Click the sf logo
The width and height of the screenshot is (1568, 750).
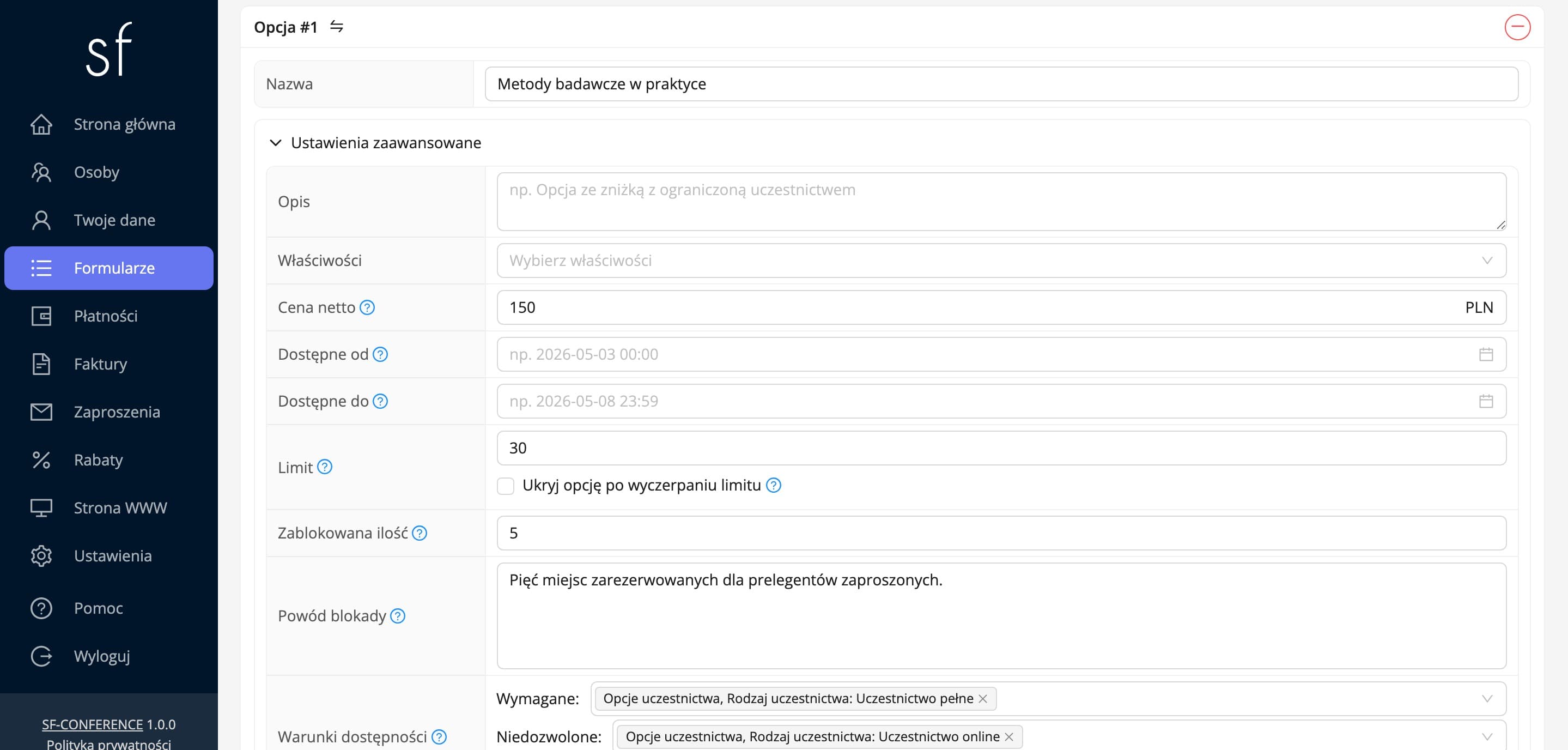coord(109,49)
